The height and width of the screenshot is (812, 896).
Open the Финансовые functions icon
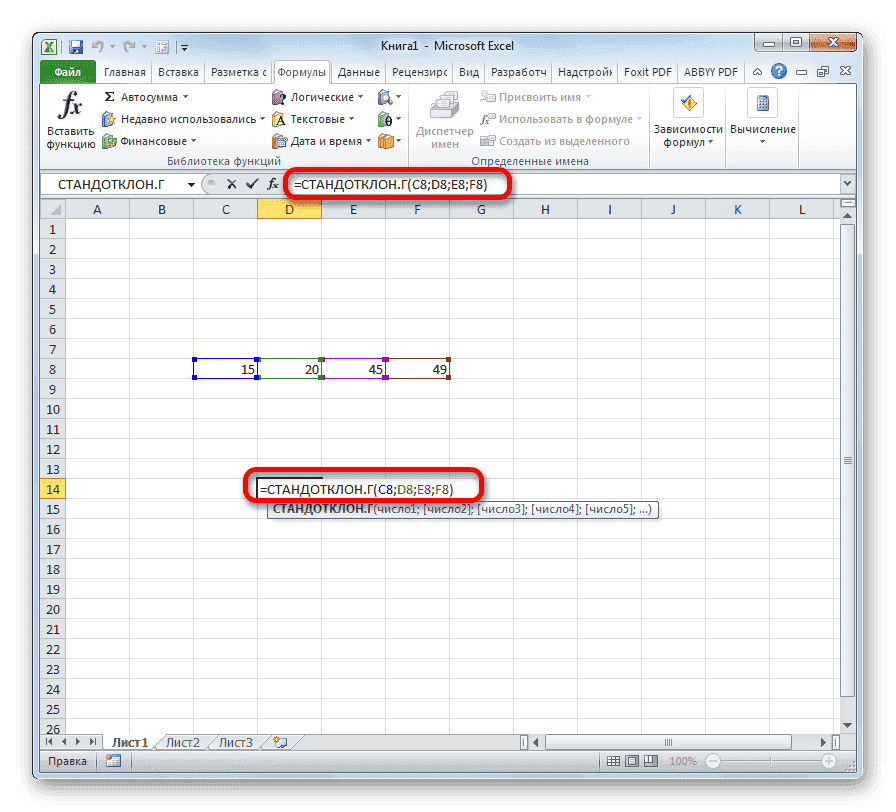point(107,141)
